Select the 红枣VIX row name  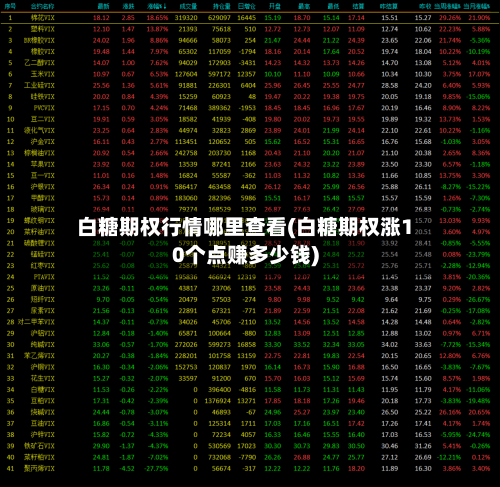coord(43,266)
